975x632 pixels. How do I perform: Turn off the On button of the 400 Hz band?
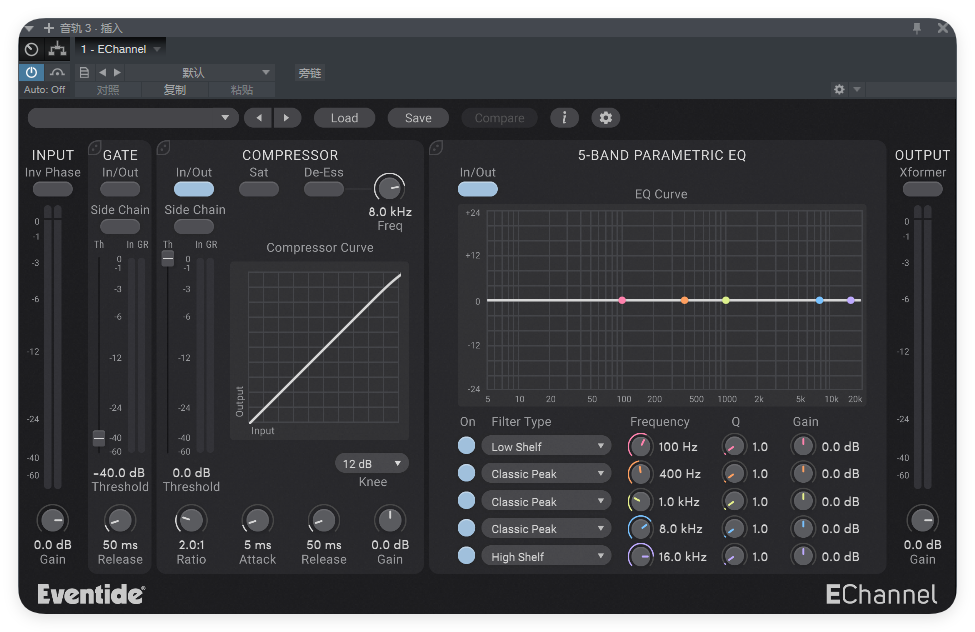click(x=466, y=473)
